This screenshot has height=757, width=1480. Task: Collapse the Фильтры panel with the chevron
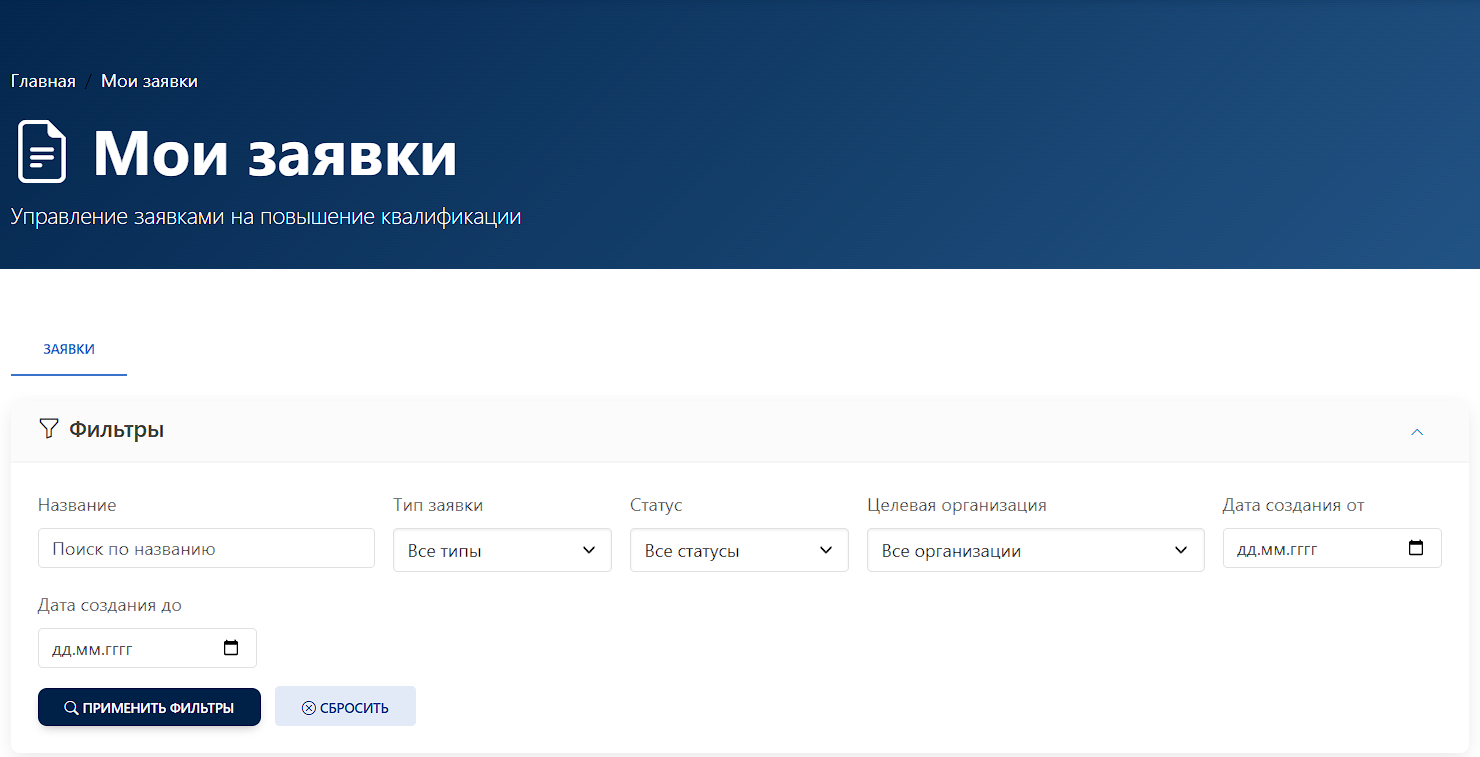tap(1416, 432)
